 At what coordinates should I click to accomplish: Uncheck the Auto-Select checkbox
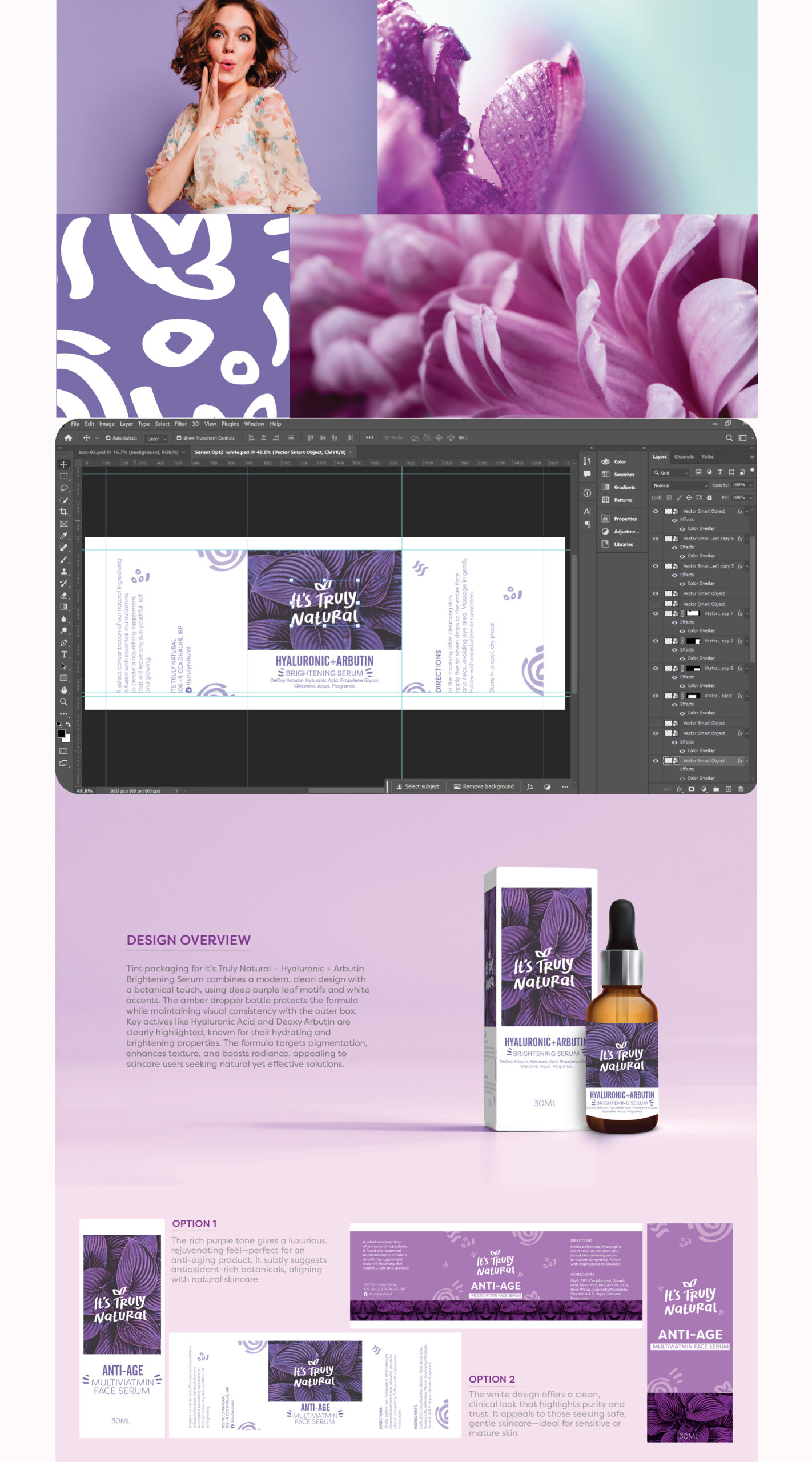(x=108, y=438)
